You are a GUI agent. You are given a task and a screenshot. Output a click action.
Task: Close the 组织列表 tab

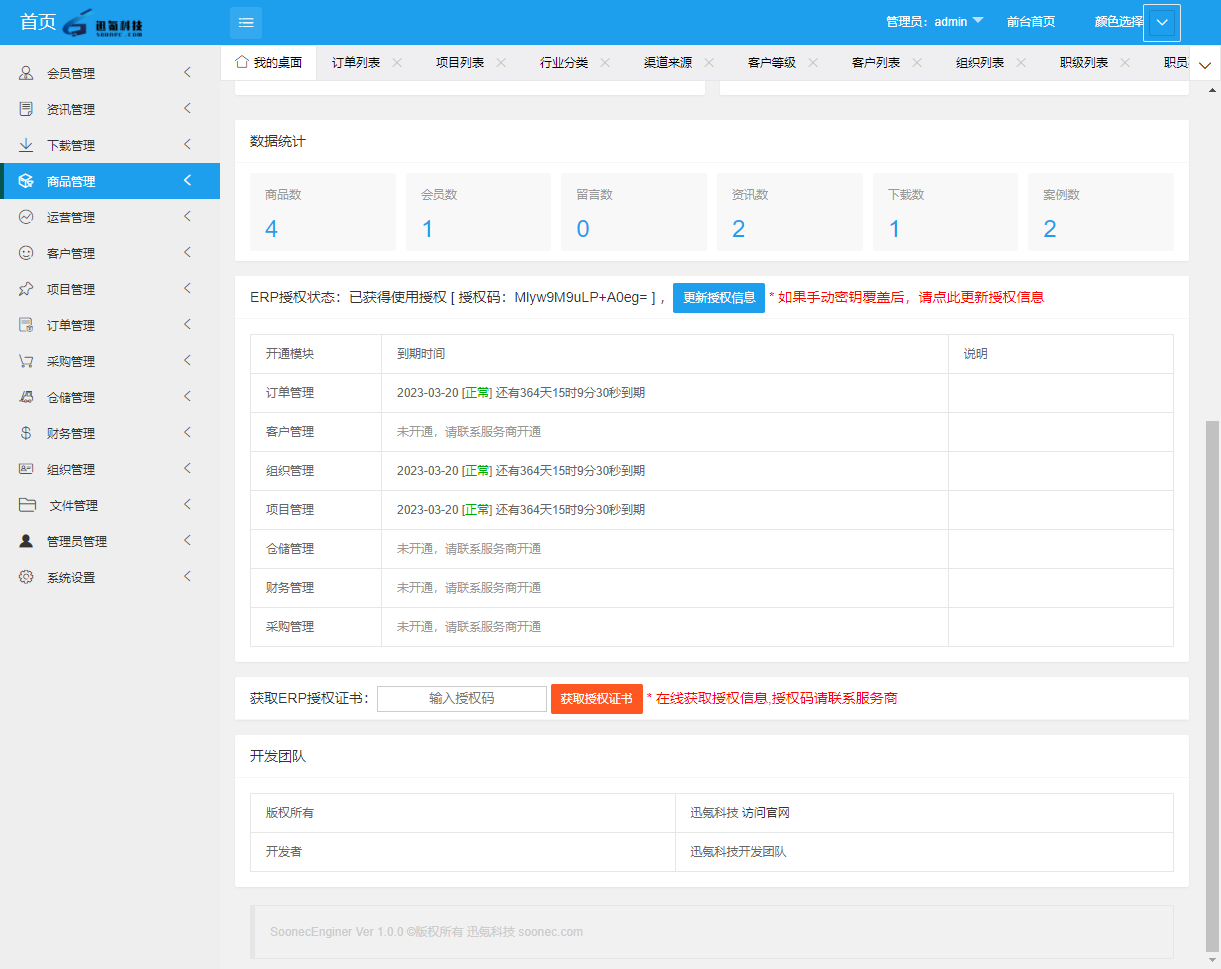(x=1021, y=62)
